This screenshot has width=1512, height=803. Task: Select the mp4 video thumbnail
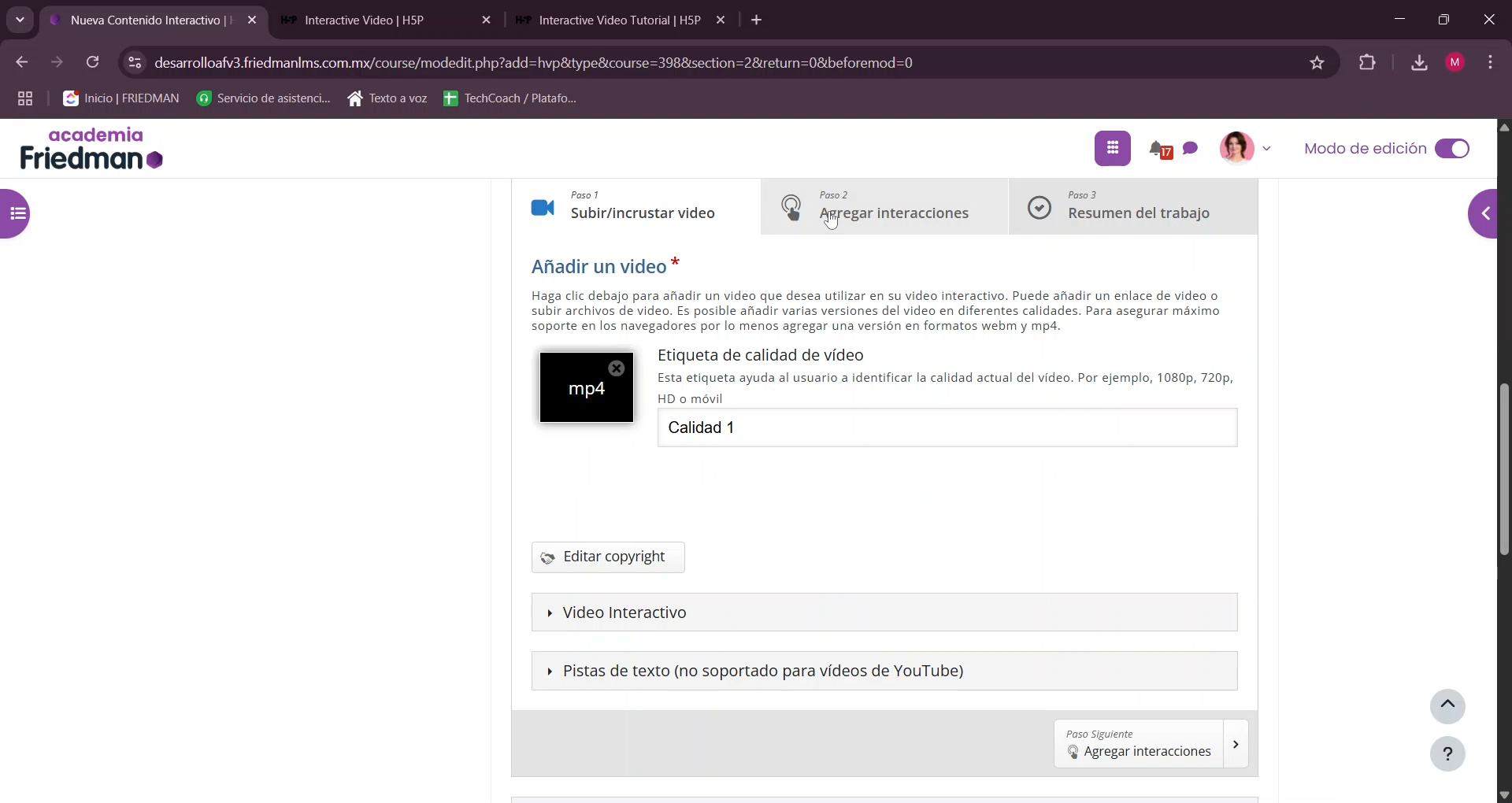587,387
